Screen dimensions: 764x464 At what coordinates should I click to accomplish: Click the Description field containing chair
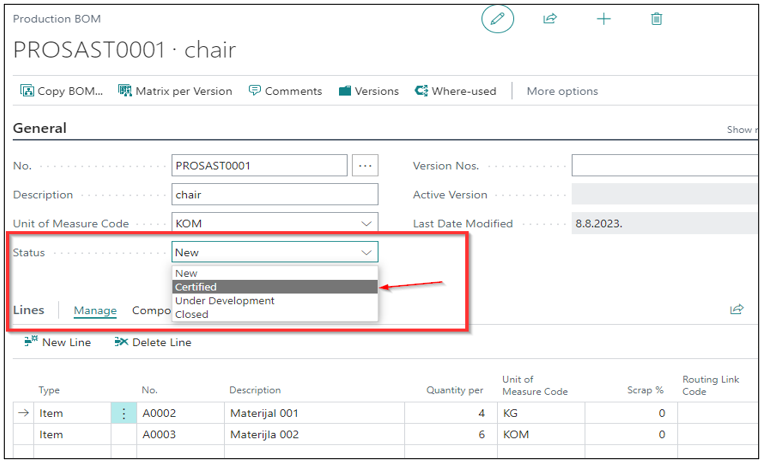(275, 194)
